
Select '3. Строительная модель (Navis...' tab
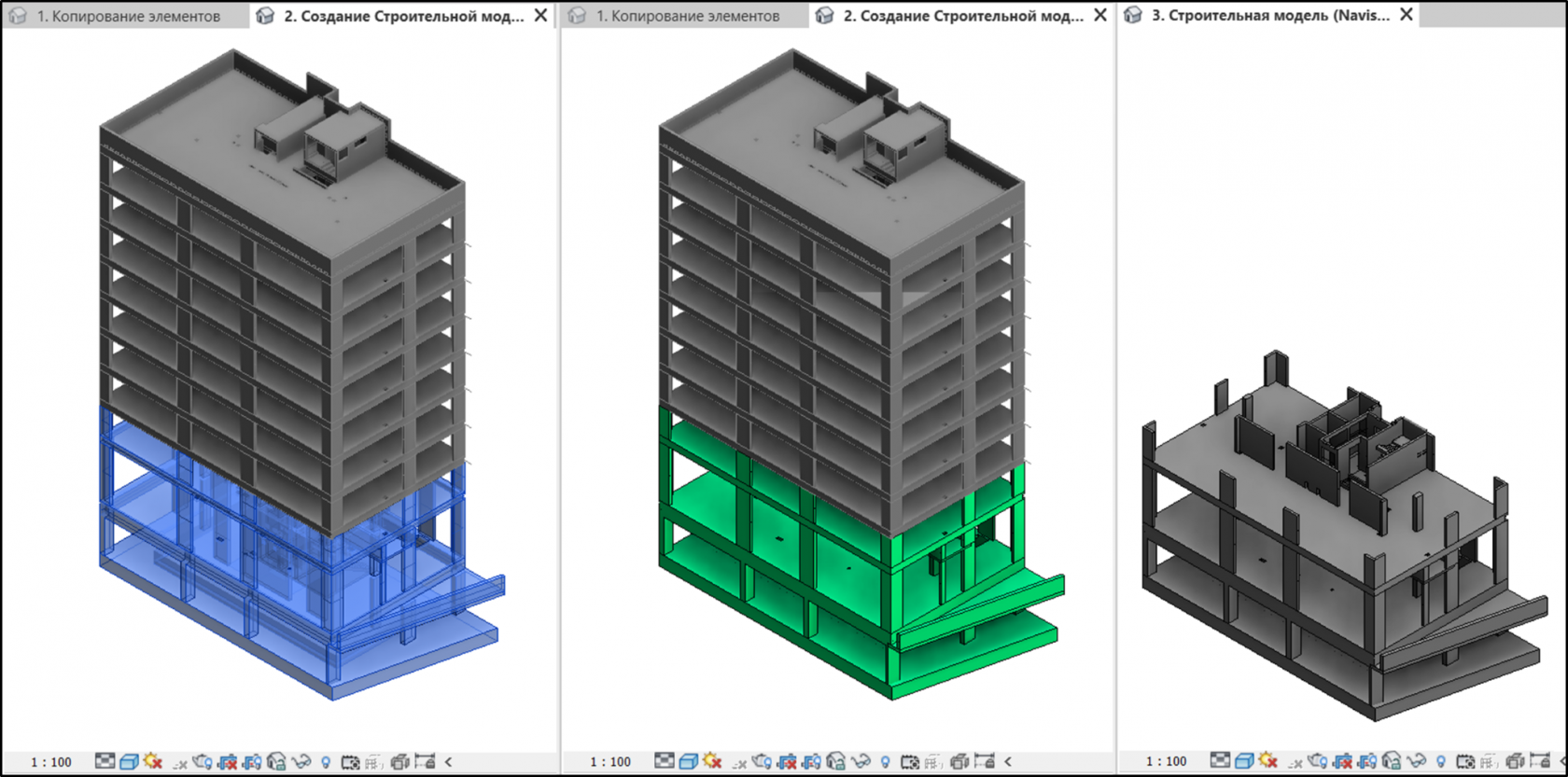pos(1269,16)
